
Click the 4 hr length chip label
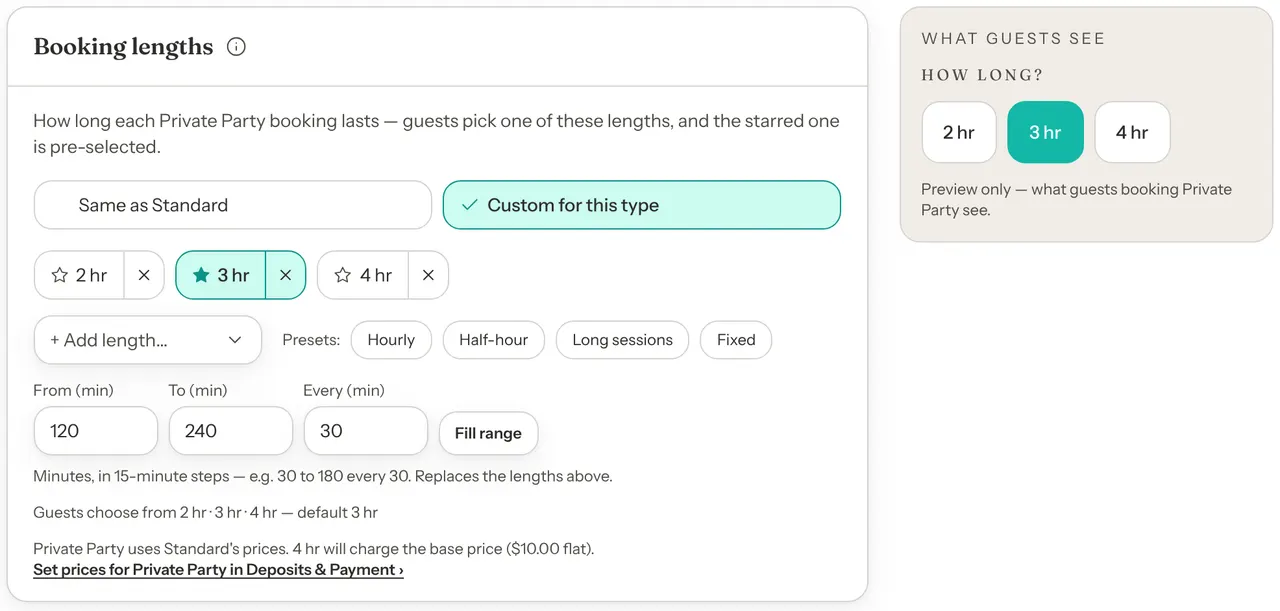376,275
